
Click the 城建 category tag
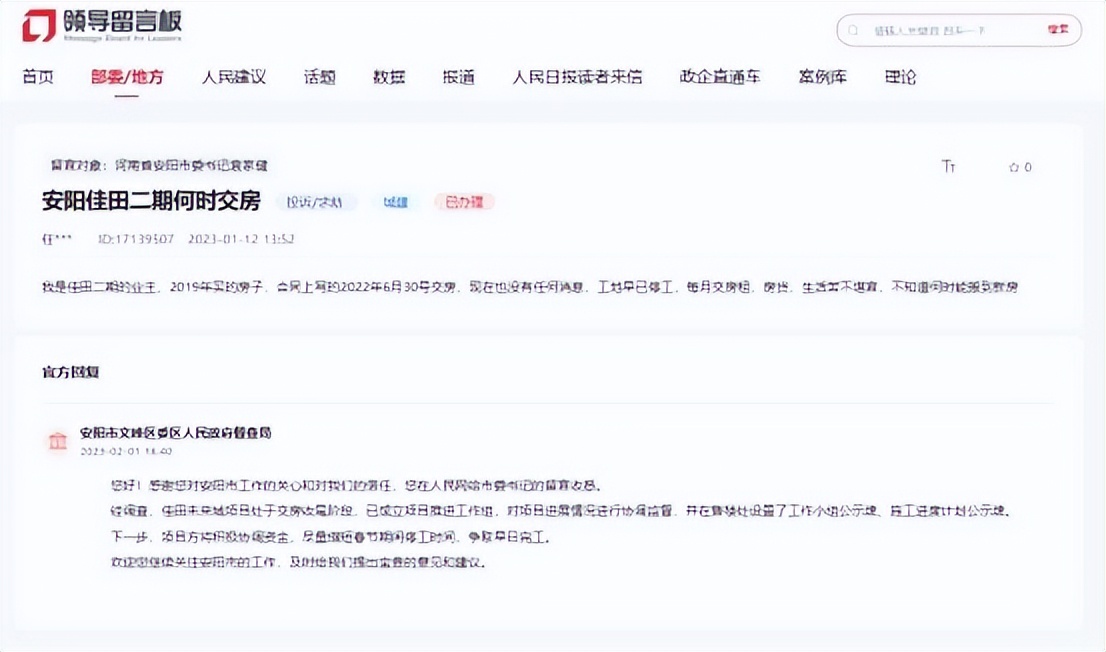pos(394,201)
